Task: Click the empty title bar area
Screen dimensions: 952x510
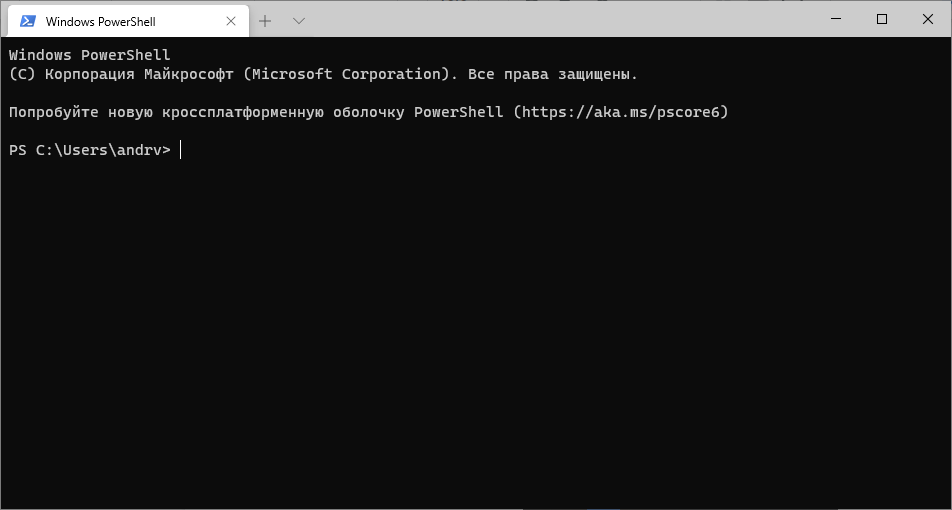Action: tap(560, 19)
